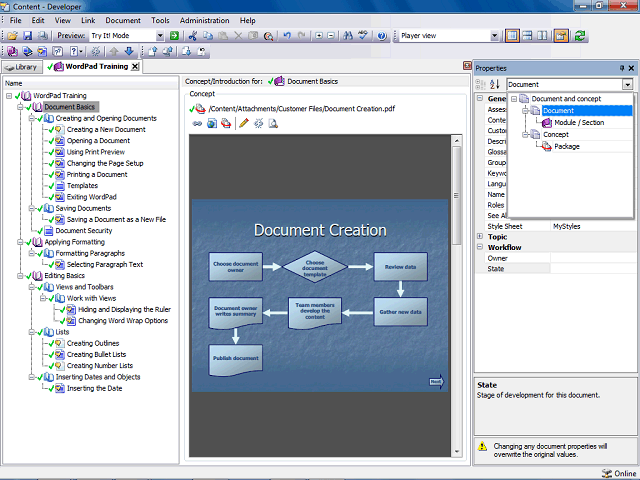
Task: Refresh with the green arrows icon
Action: coord(580,36)
